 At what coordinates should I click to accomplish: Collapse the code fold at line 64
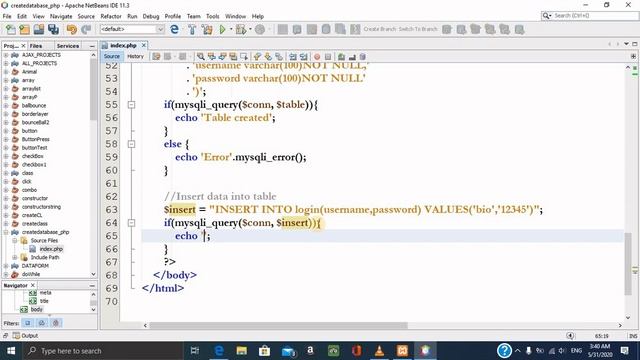[131, 223]
